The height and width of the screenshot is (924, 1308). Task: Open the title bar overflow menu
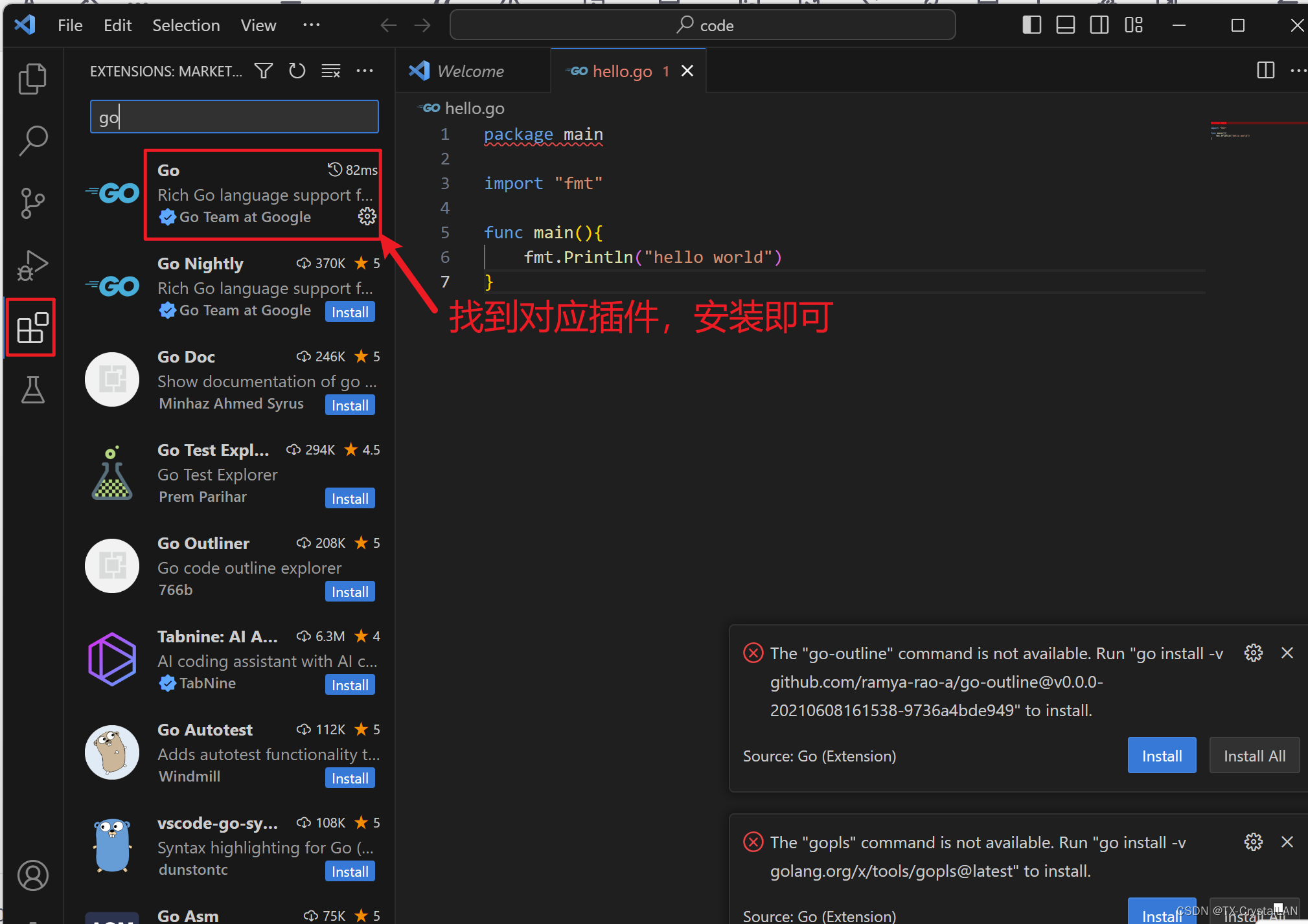(x=312, y=25)
